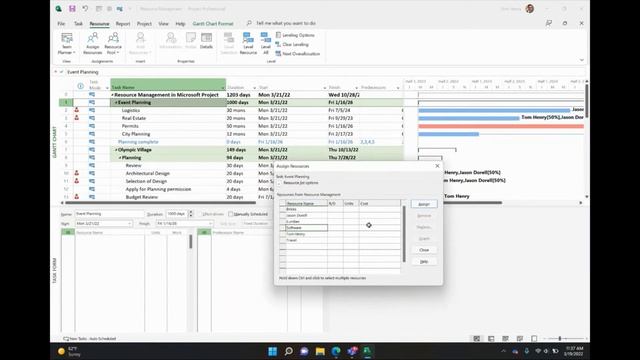This screenshot has height=360, width=640.
Task: Open the File menu
Action: click(x=61, y=24)
